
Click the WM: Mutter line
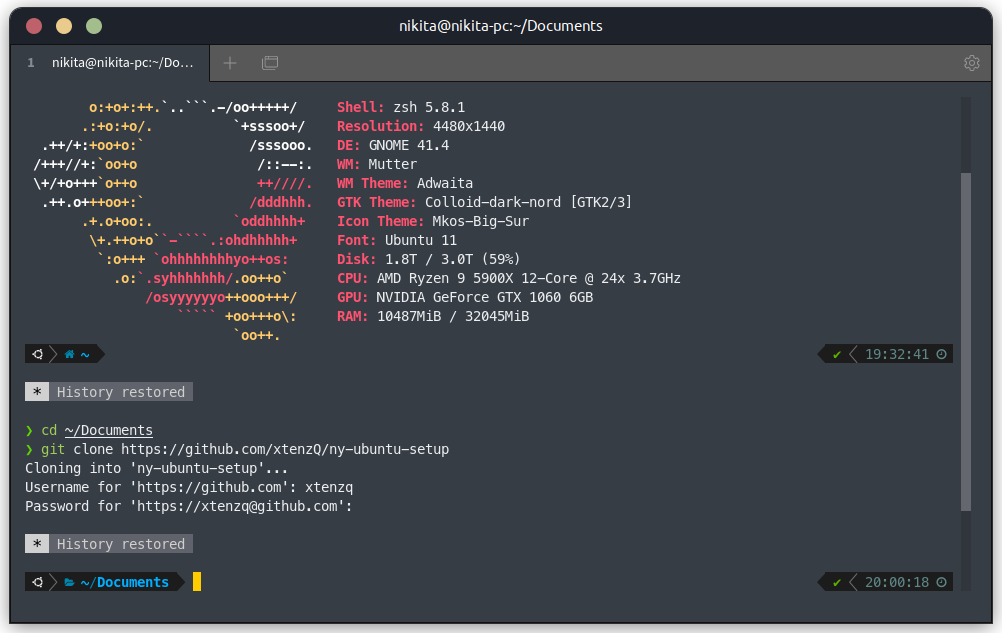377,164
